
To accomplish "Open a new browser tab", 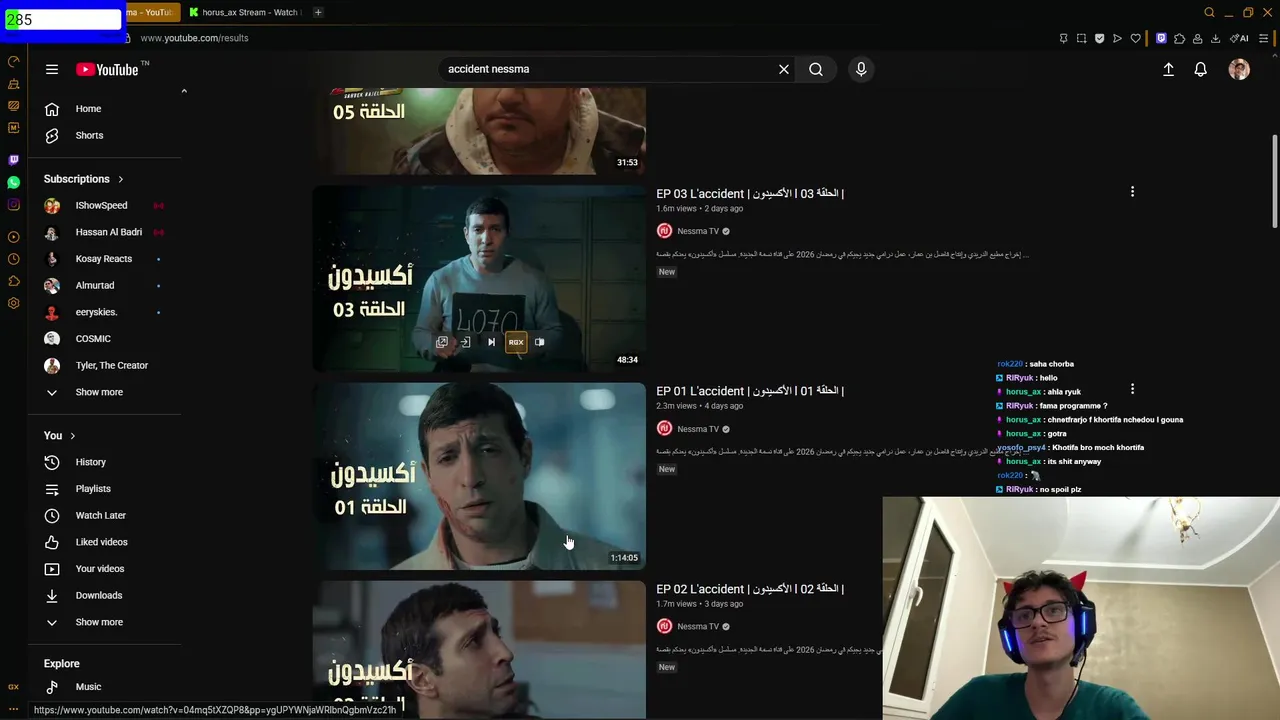I will [318, 12].
